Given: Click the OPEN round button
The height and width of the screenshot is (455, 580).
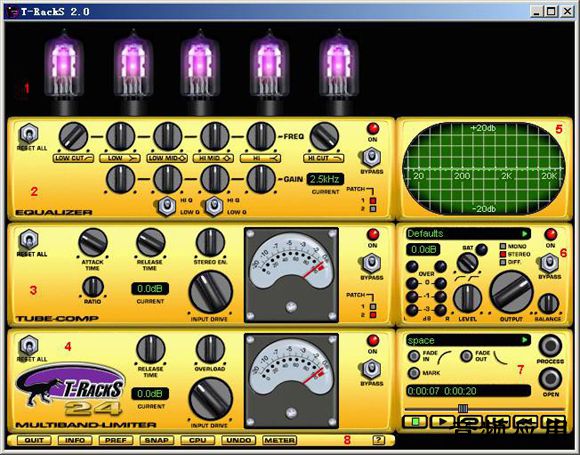Looking at the screenshot, I should pyautogui.click(x=550, y=379).
